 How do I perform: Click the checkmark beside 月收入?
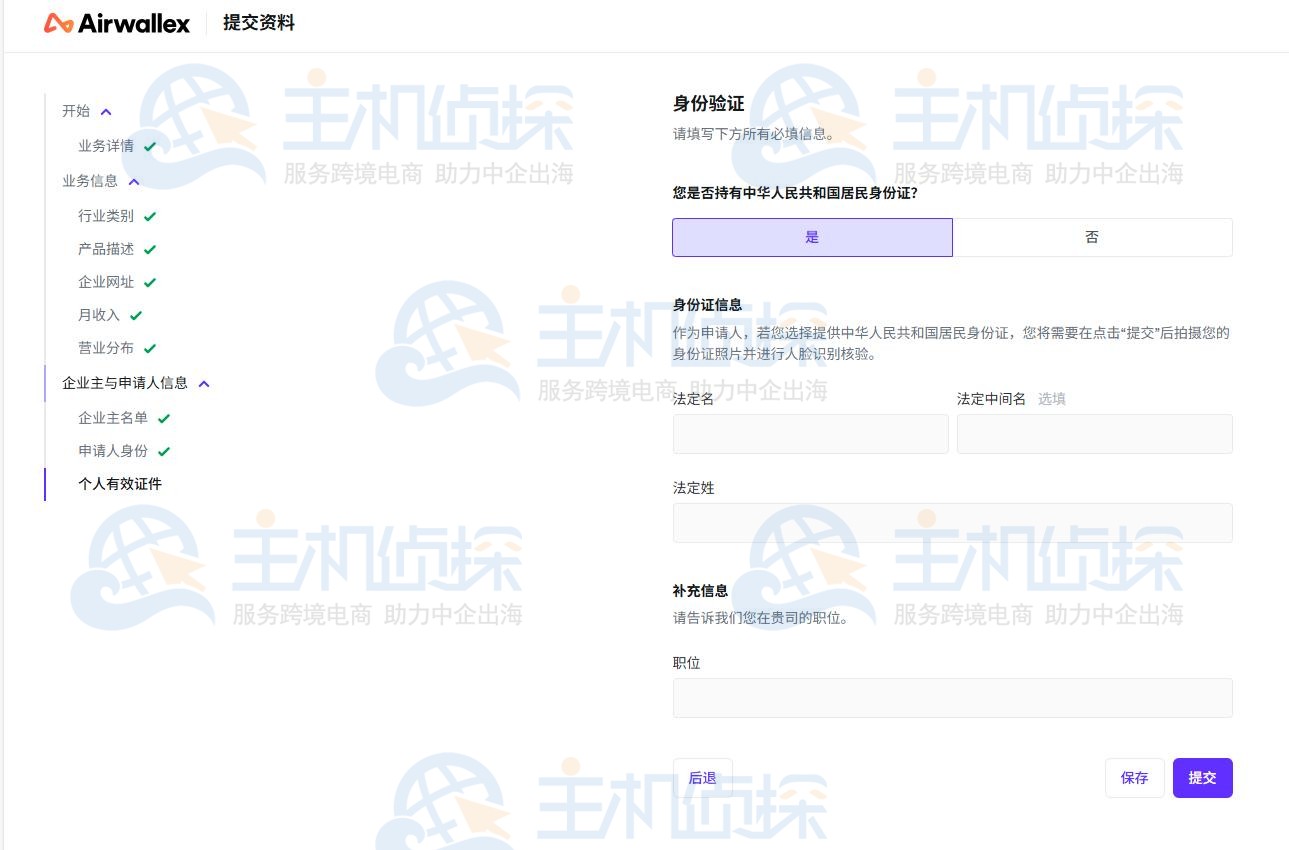pos(138,315)
